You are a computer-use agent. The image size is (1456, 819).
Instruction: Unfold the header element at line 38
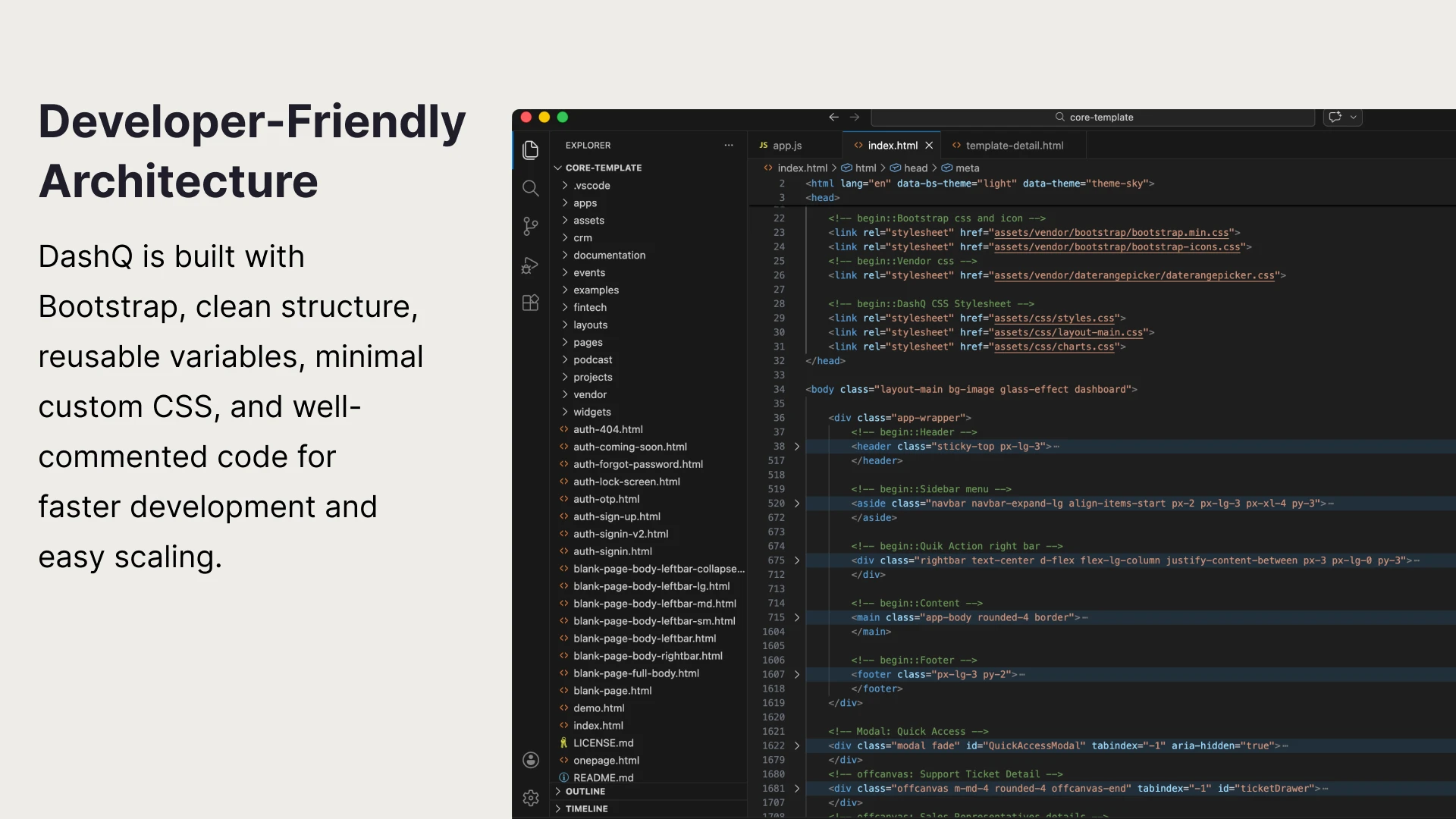797,447
